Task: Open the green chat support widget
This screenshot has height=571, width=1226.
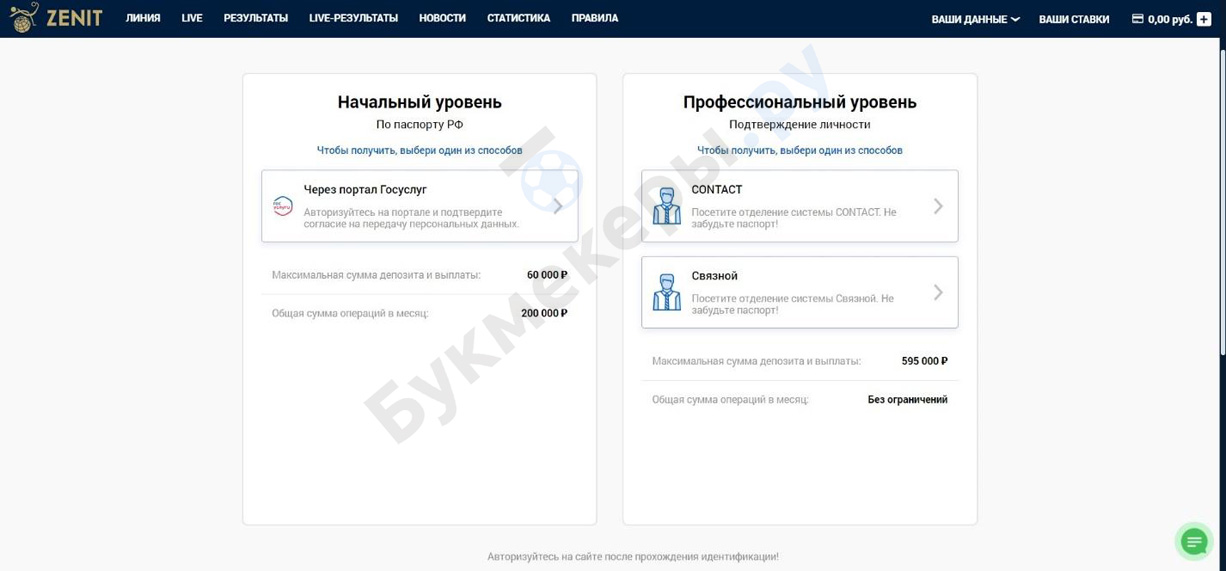Action: point(1194,541)
